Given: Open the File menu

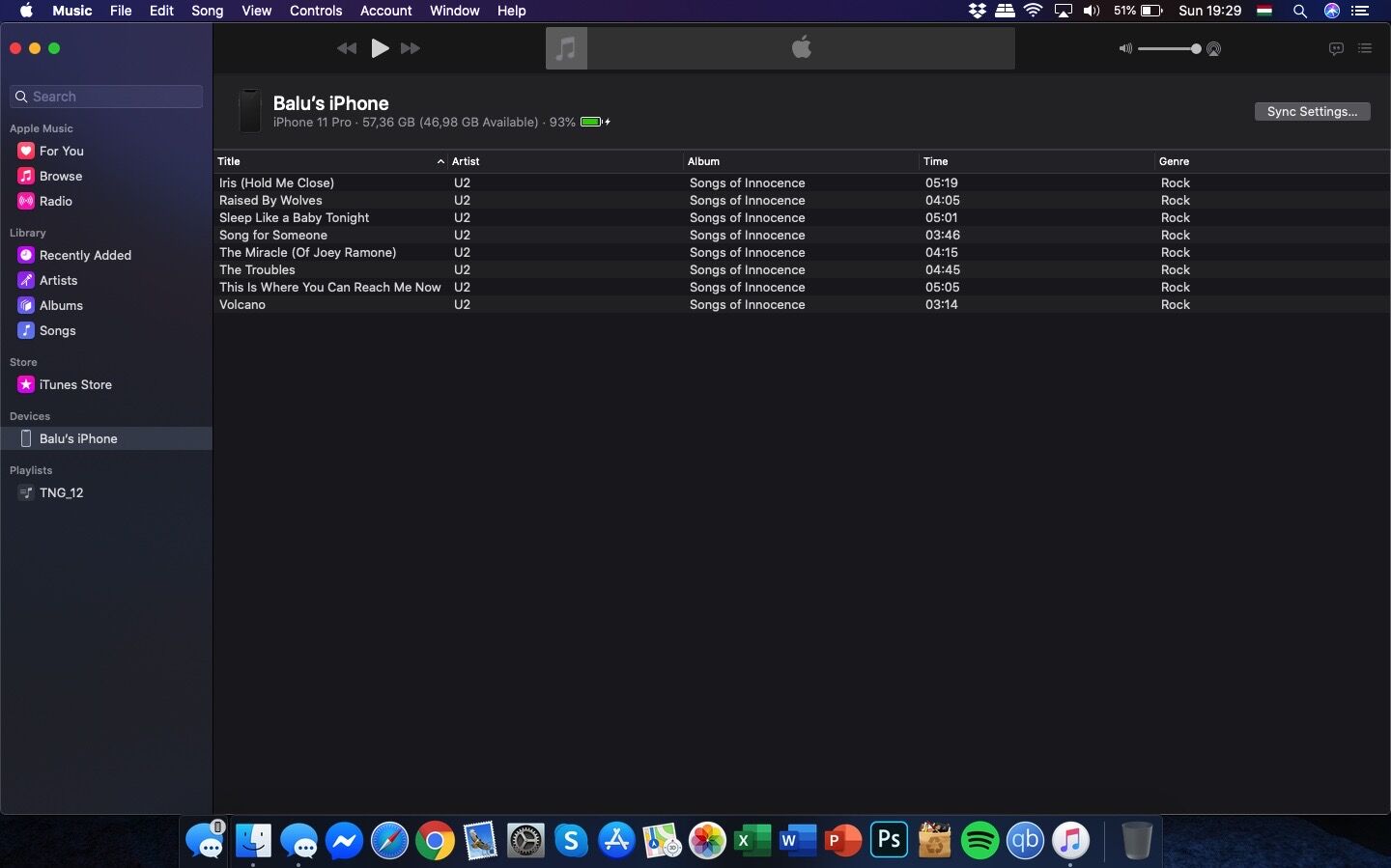Looking at the screenshot, I should point(121,11).
